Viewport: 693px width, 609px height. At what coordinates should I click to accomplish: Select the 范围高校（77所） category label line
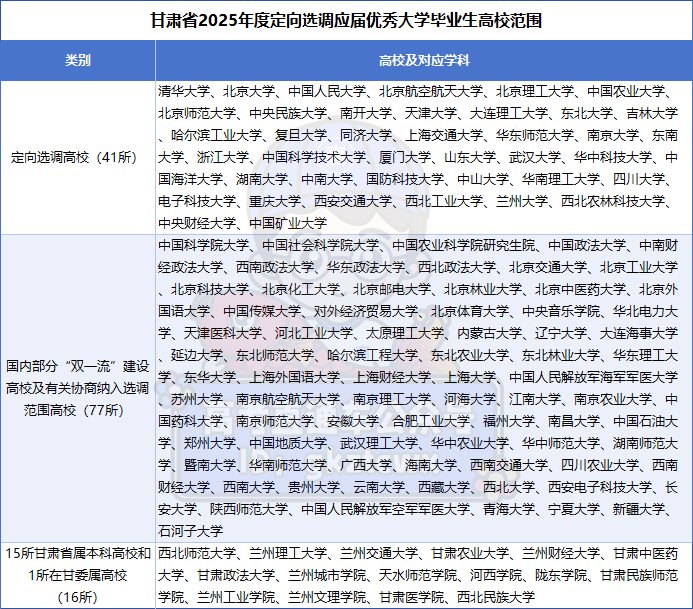[x=74, y=410]
